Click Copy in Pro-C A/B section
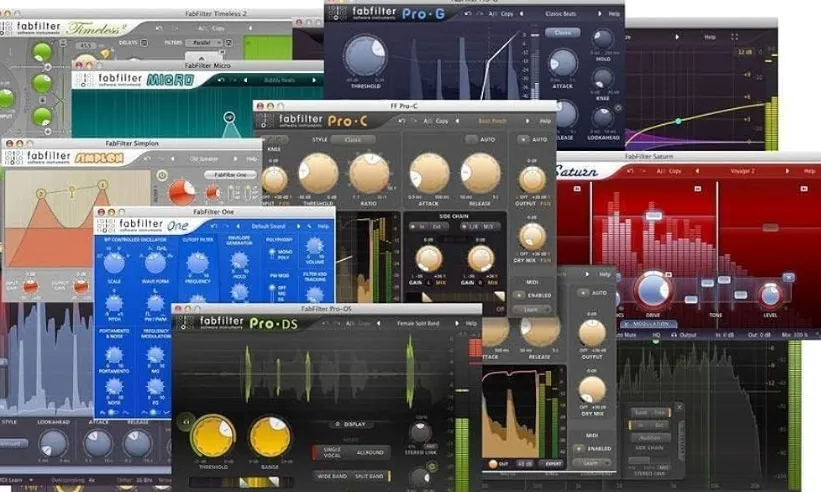 442,121
